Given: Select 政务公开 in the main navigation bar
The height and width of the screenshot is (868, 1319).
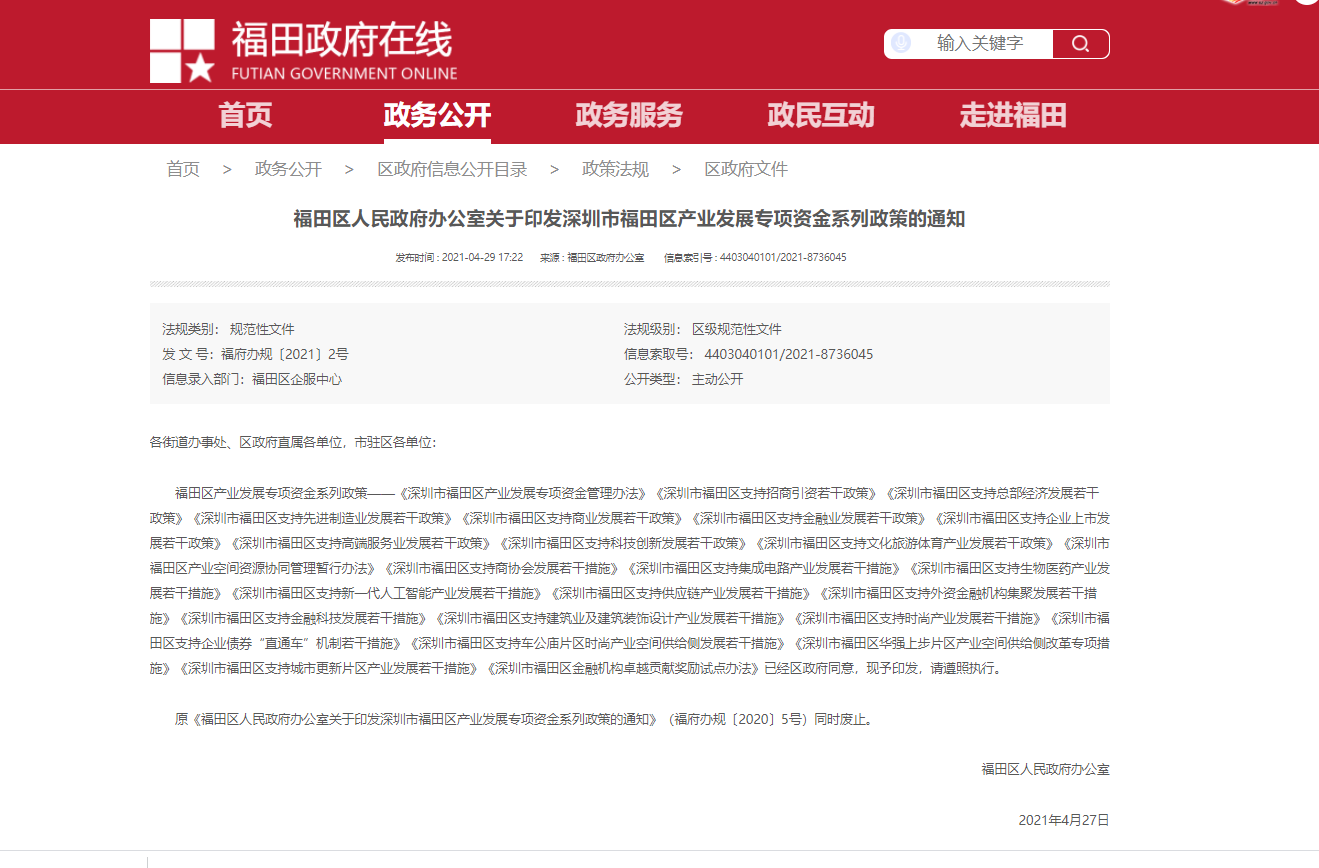Looking at the screenshot, I should tap(437, 116).
